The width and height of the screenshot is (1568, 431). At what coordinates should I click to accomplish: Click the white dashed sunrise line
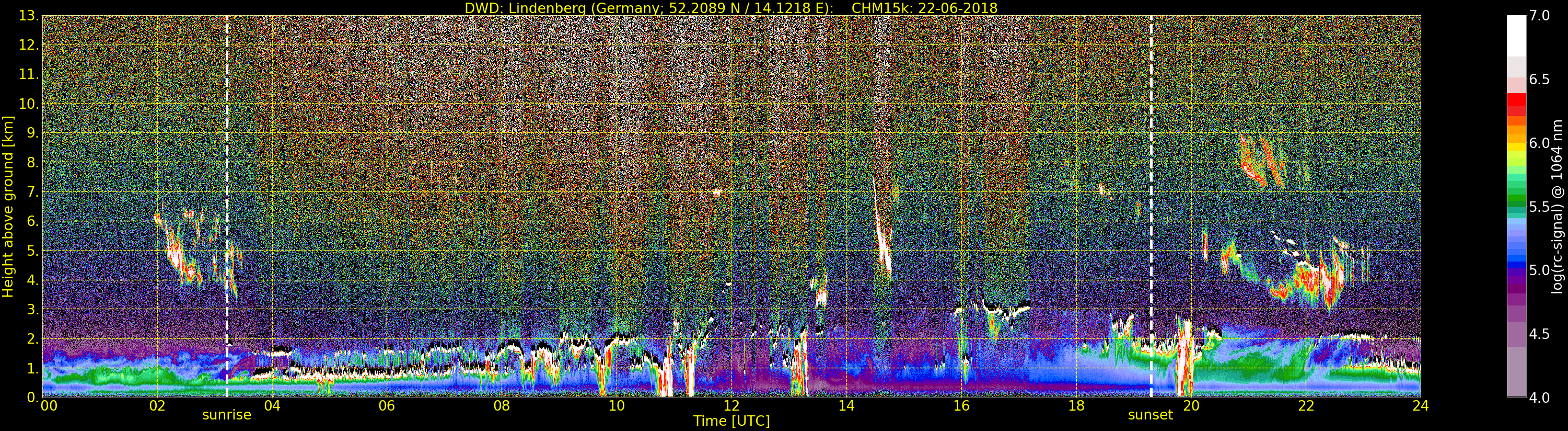(226, 206)
